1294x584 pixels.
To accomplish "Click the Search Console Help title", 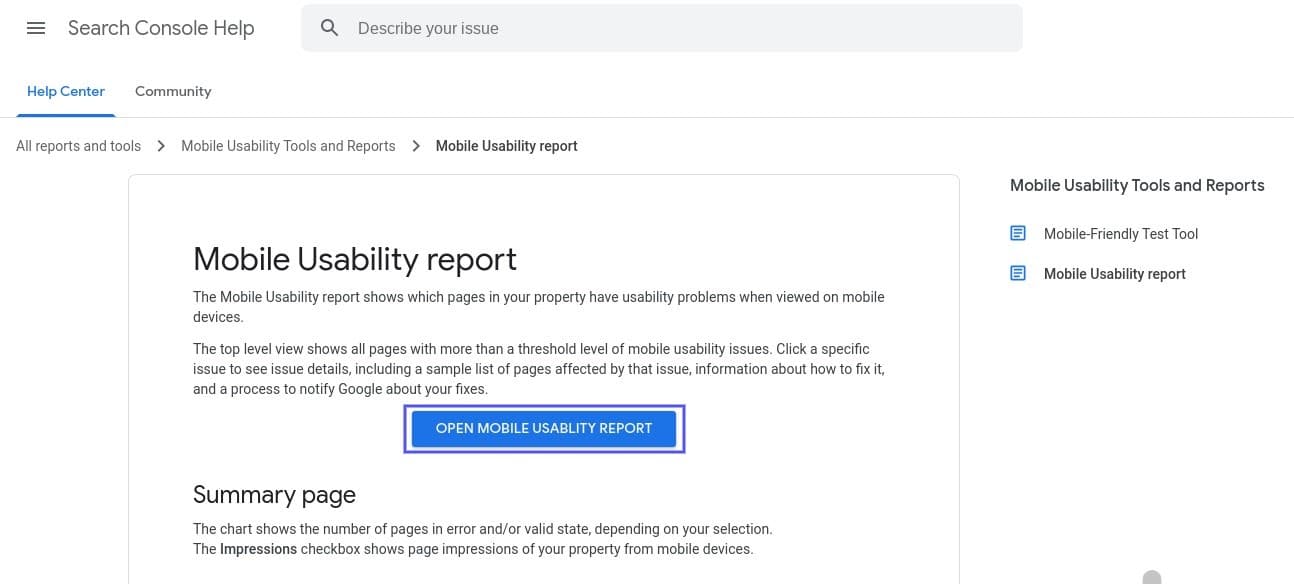I will [x=161, y=28].
